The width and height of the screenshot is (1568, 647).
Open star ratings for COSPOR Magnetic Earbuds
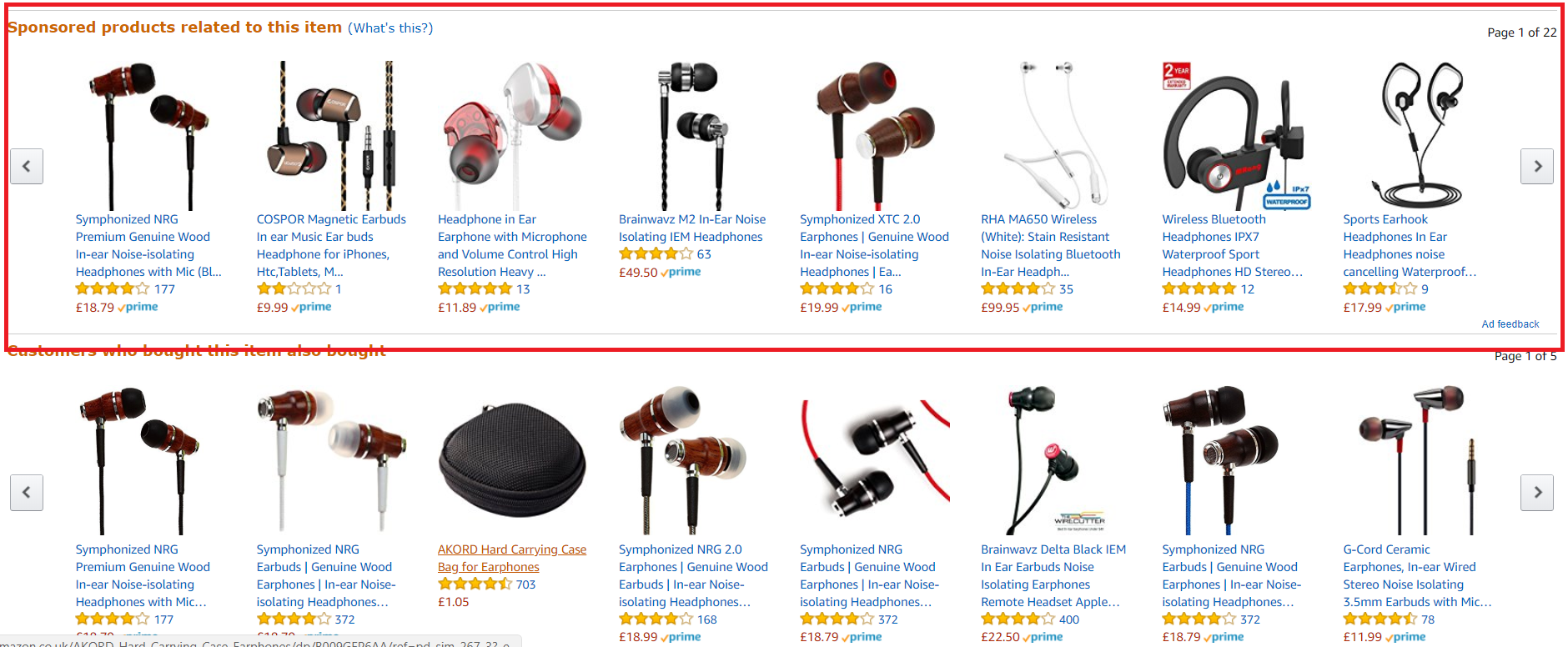click(294, 289)
